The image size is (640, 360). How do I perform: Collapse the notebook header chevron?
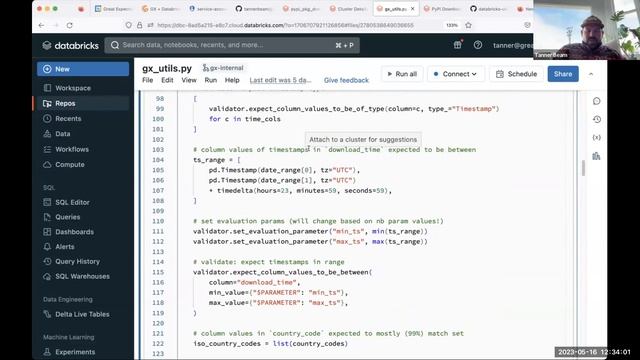click(x=591, y=74)
